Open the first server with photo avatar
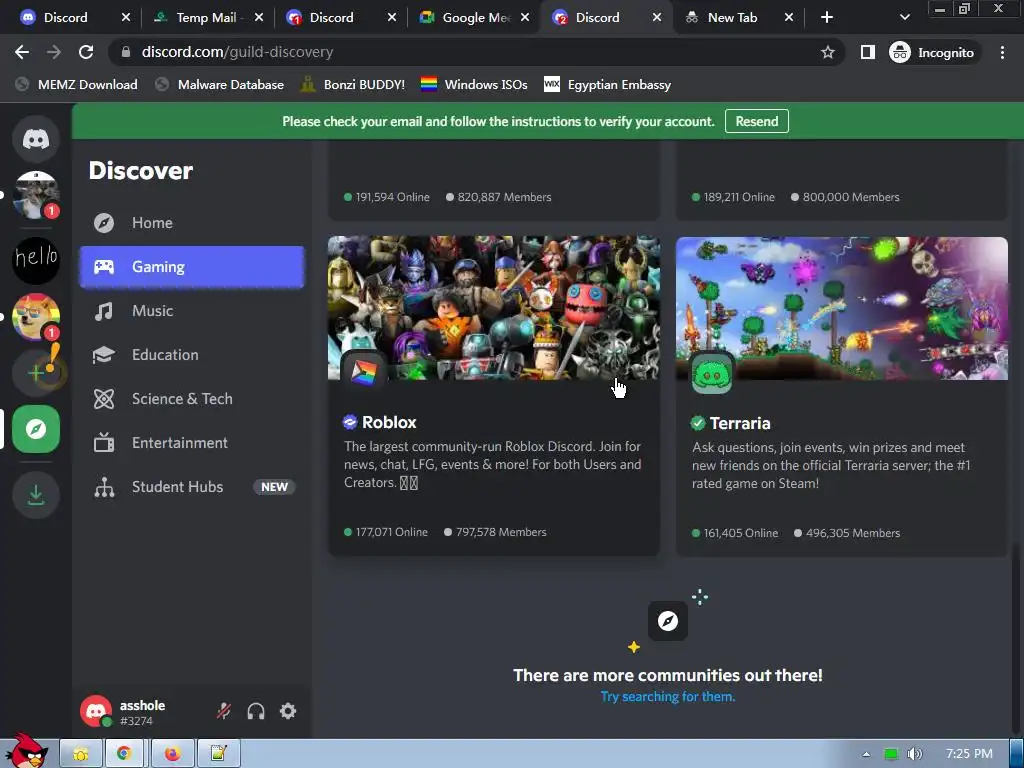 click(36, 195)
